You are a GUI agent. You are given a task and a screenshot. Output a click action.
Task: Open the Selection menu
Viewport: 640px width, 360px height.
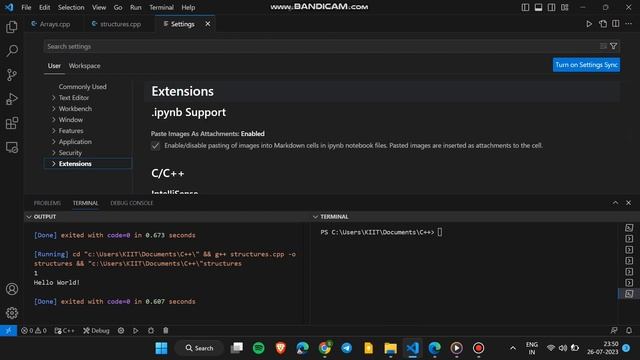click(x=71, y=7)
